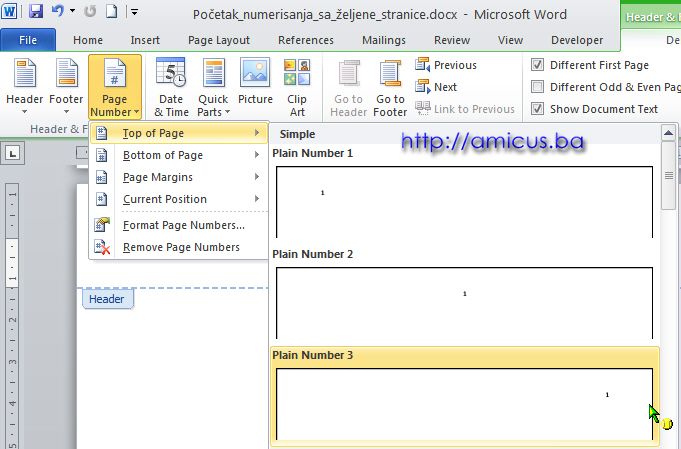Screen dimensions: 681x449
Task: Choose Remove Page Numbers
Action: (x=179, y=247)
